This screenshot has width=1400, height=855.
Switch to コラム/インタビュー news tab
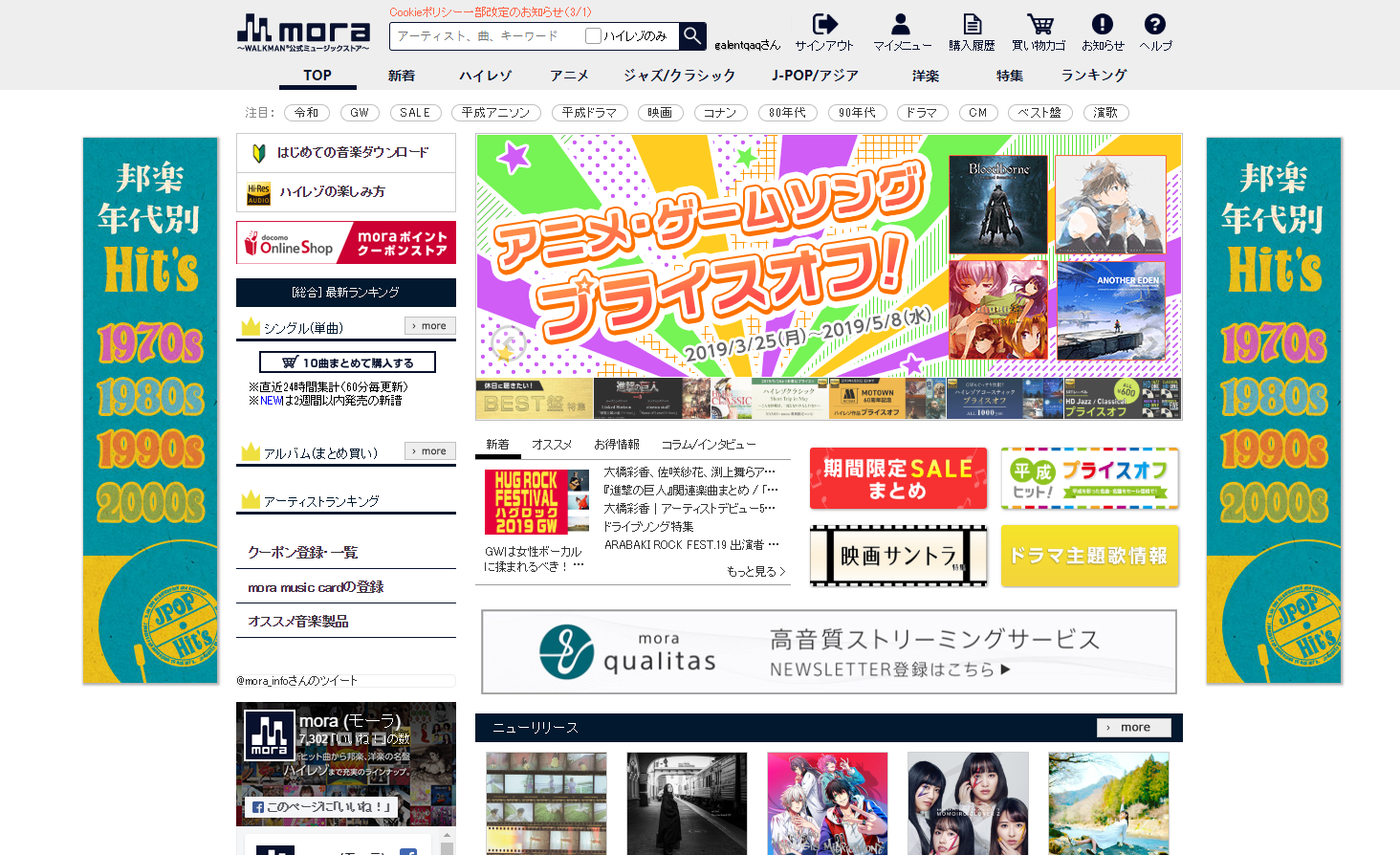click(709, 444)
